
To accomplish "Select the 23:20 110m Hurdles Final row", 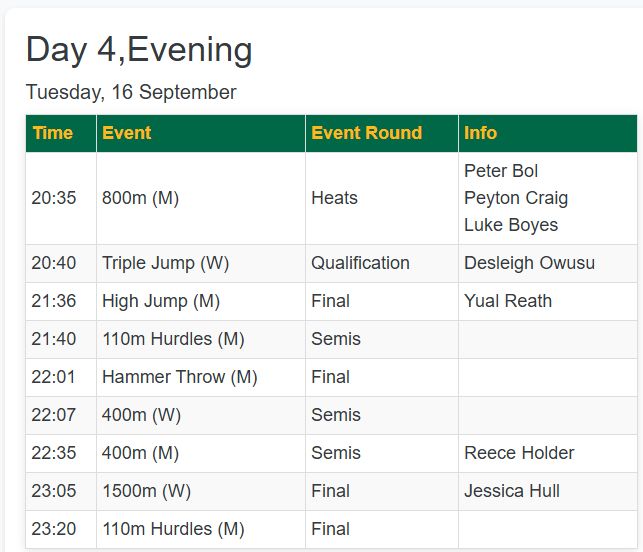I will (x=331, y=529).
